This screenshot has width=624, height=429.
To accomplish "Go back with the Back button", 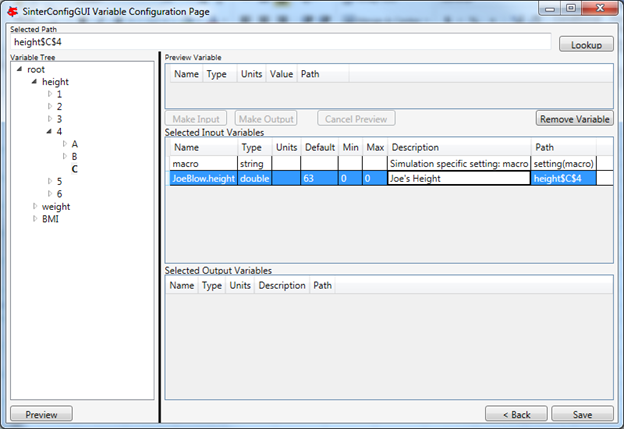I will pos(515,414).
